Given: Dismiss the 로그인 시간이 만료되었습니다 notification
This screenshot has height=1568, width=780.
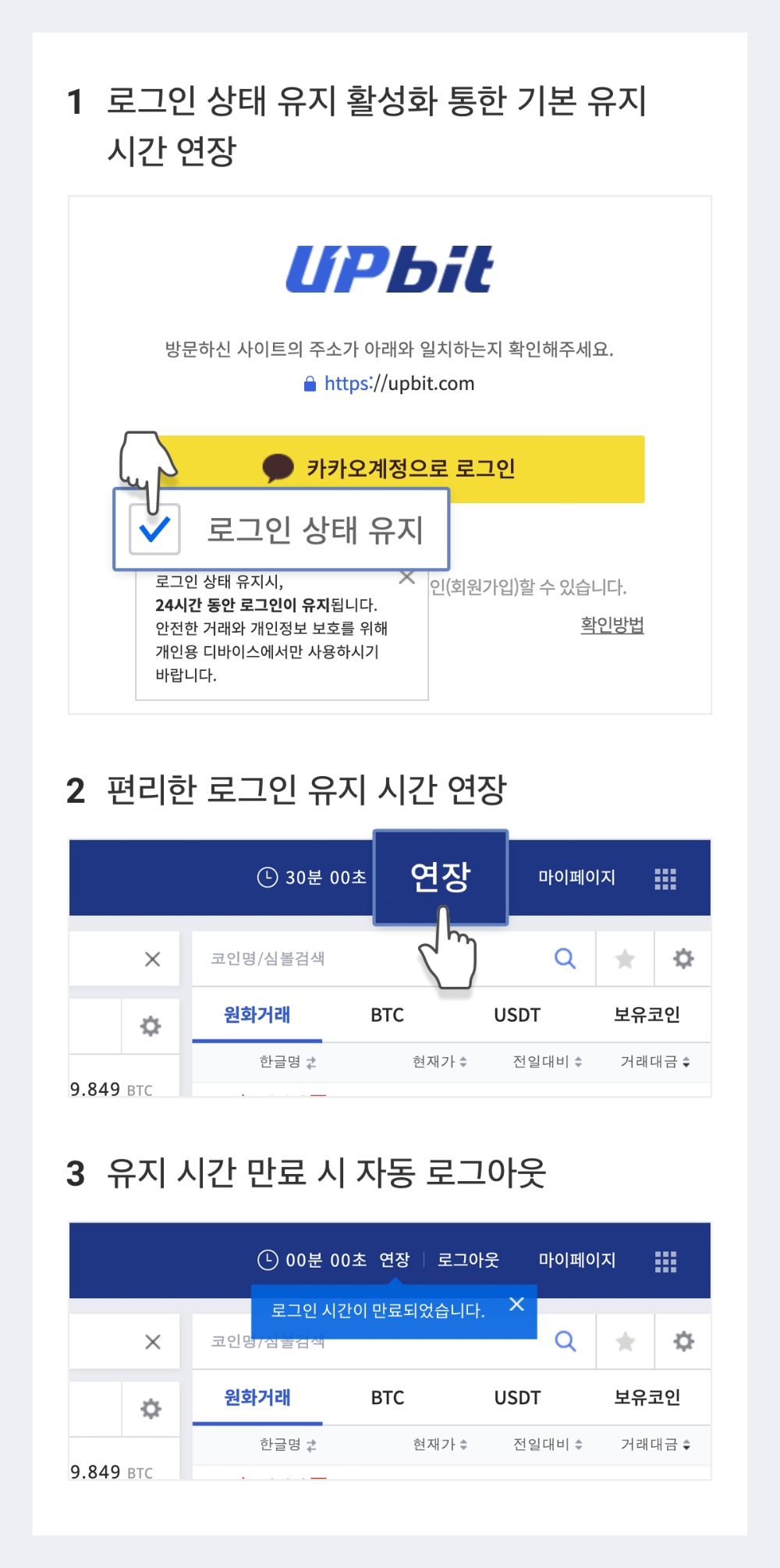Looking at the screenshot, I should coord(516,1304).
